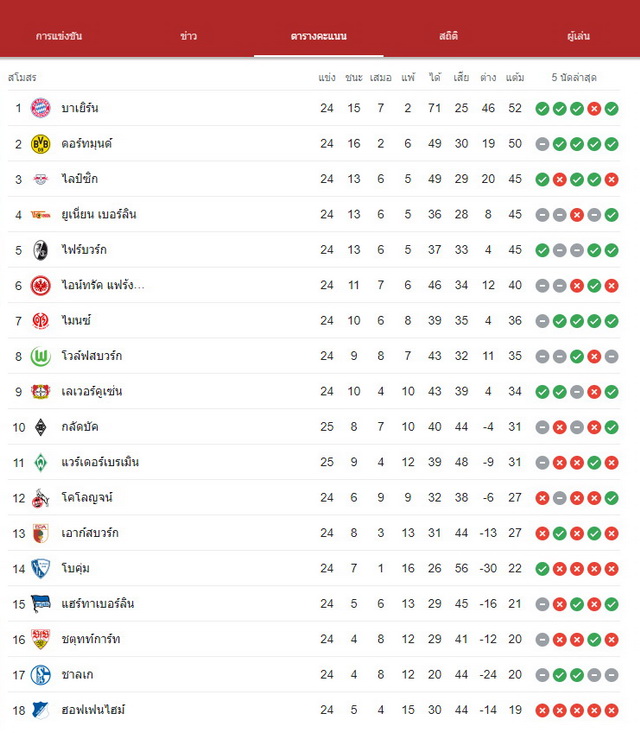
Task: Open the สถิติ tab
Action: coord(448,36)
